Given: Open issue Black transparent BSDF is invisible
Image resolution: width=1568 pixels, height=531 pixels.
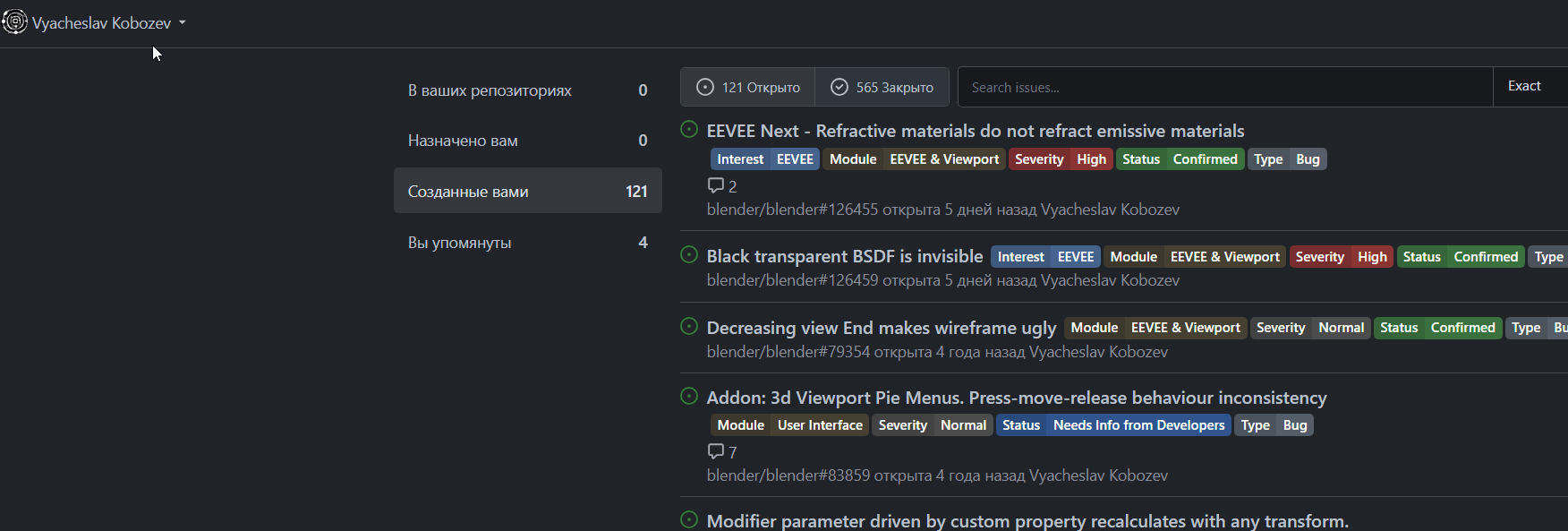Looking at the screenshot, I should (x=844, y=256).
